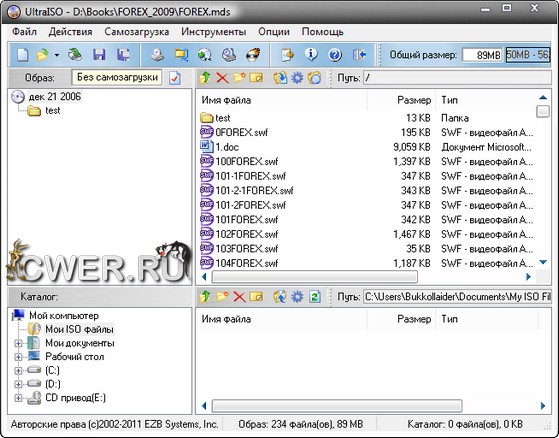Create a new image with New icon
559x438 pixels.
click(x=22, y=55)
